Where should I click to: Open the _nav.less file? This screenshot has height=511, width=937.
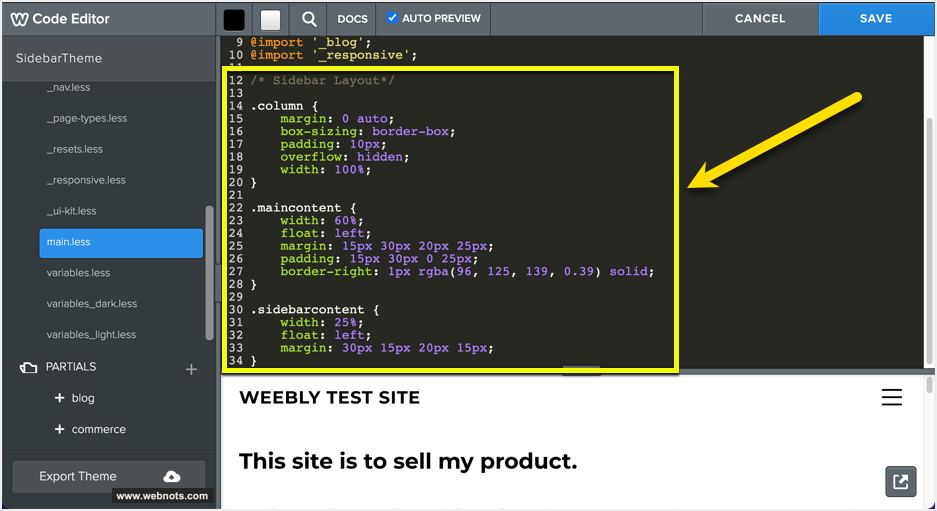coord(68,88)
